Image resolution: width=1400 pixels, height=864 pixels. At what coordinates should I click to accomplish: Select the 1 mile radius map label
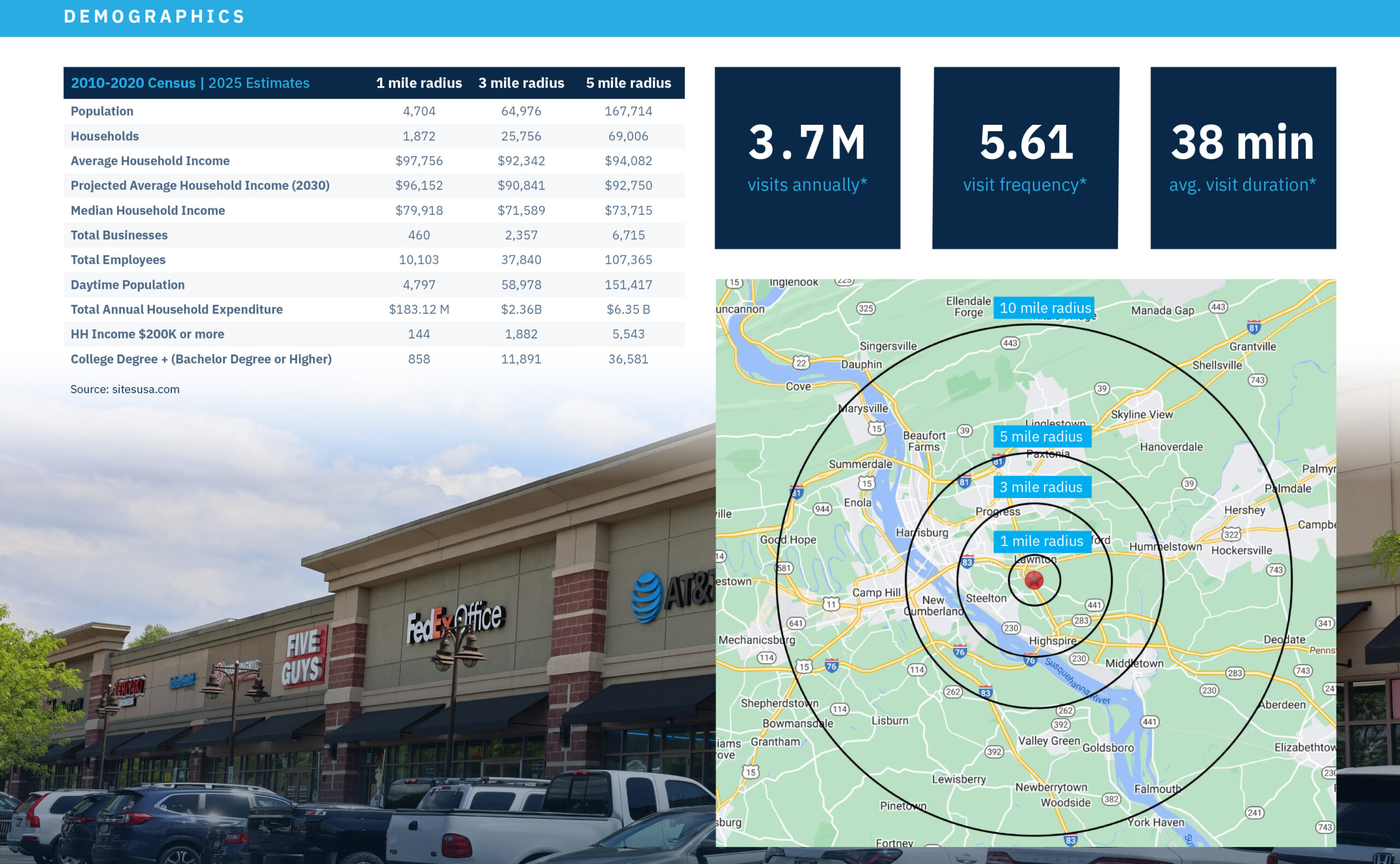tap(1041, 541)
